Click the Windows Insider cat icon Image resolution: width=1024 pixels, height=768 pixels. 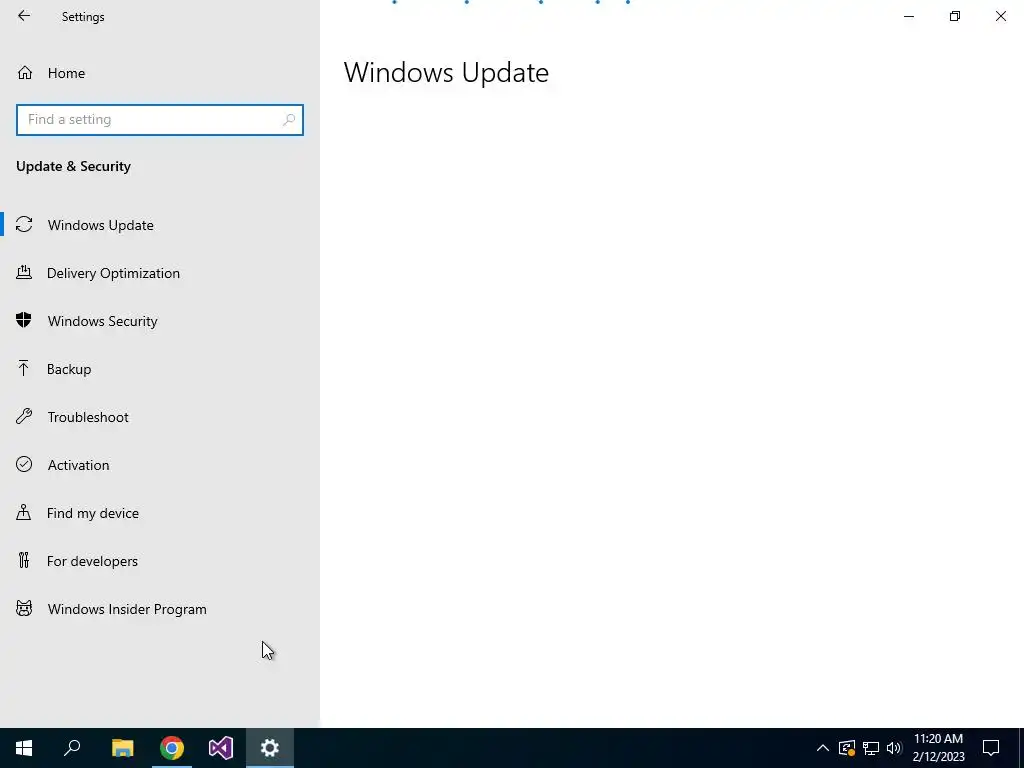(x=24, y=609)
